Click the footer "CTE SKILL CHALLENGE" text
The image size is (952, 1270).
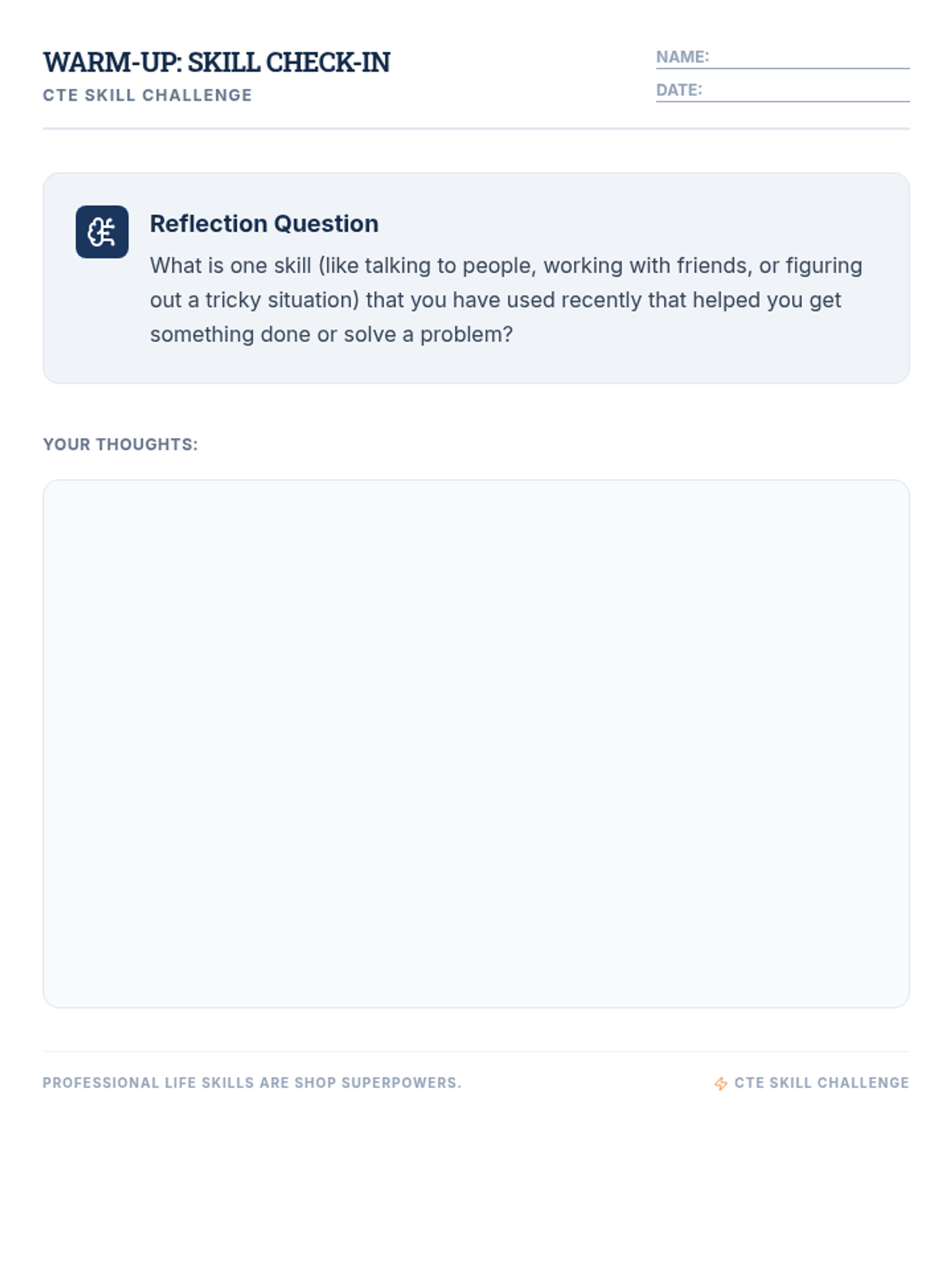[x=821, y=1083]
